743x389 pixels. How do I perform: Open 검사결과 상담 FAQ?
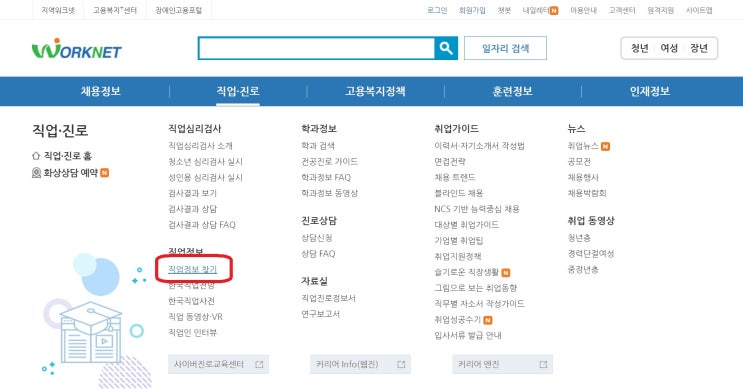point(202,225)
